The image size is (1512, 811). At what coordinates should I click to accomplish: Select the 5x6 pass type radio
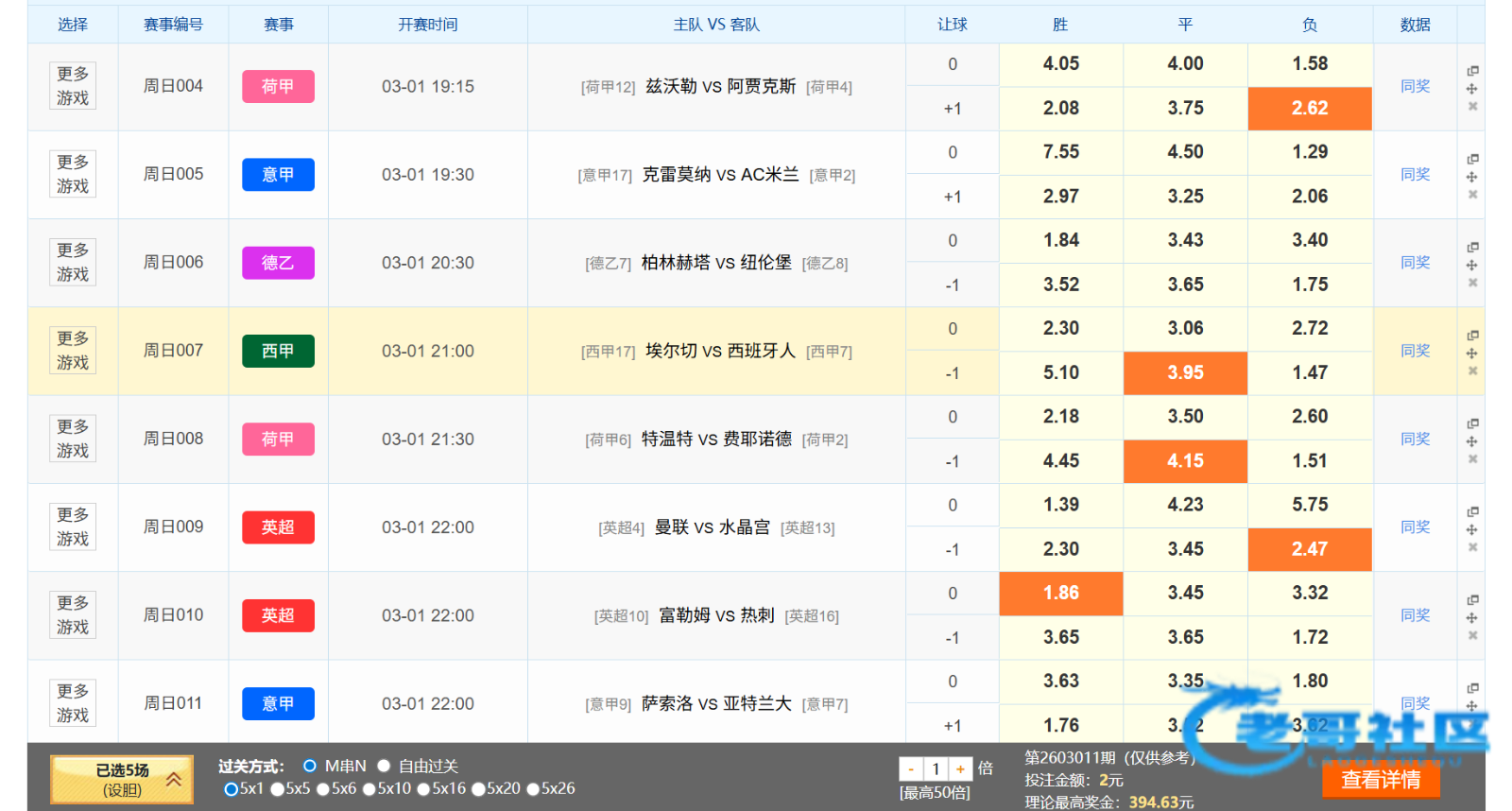click(x=323, y=789)
